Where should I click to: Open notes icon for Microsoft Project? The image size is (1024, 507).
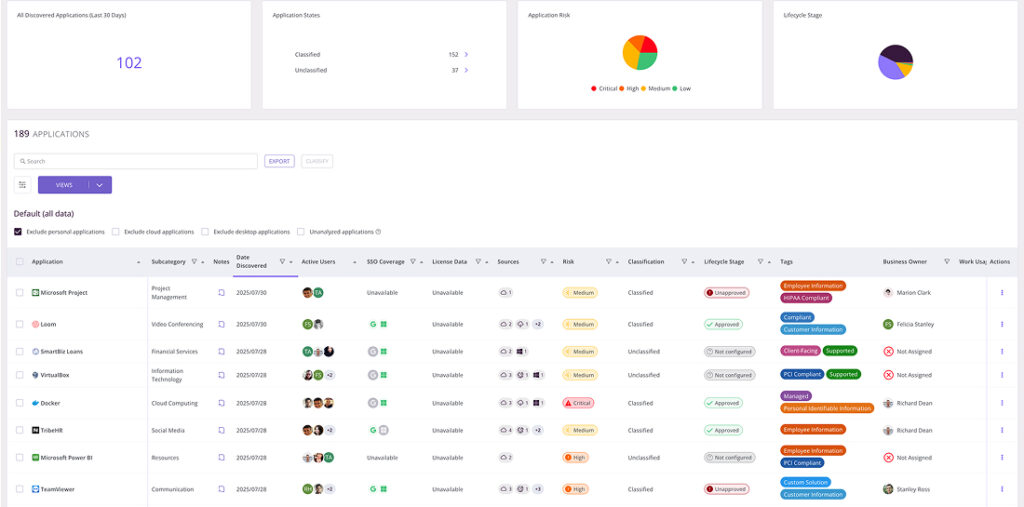point(221,293)
